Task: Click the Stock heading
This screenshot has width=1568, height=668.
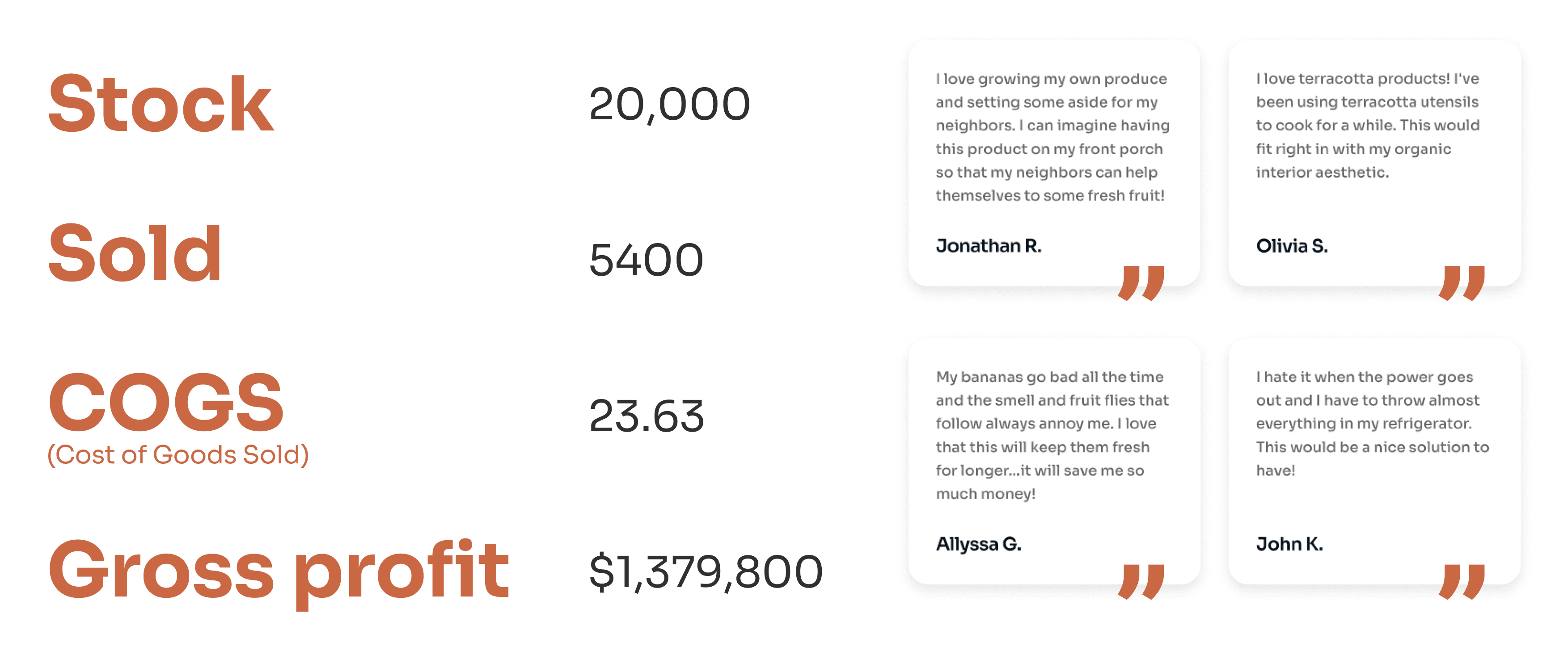Action: [161, 103]
